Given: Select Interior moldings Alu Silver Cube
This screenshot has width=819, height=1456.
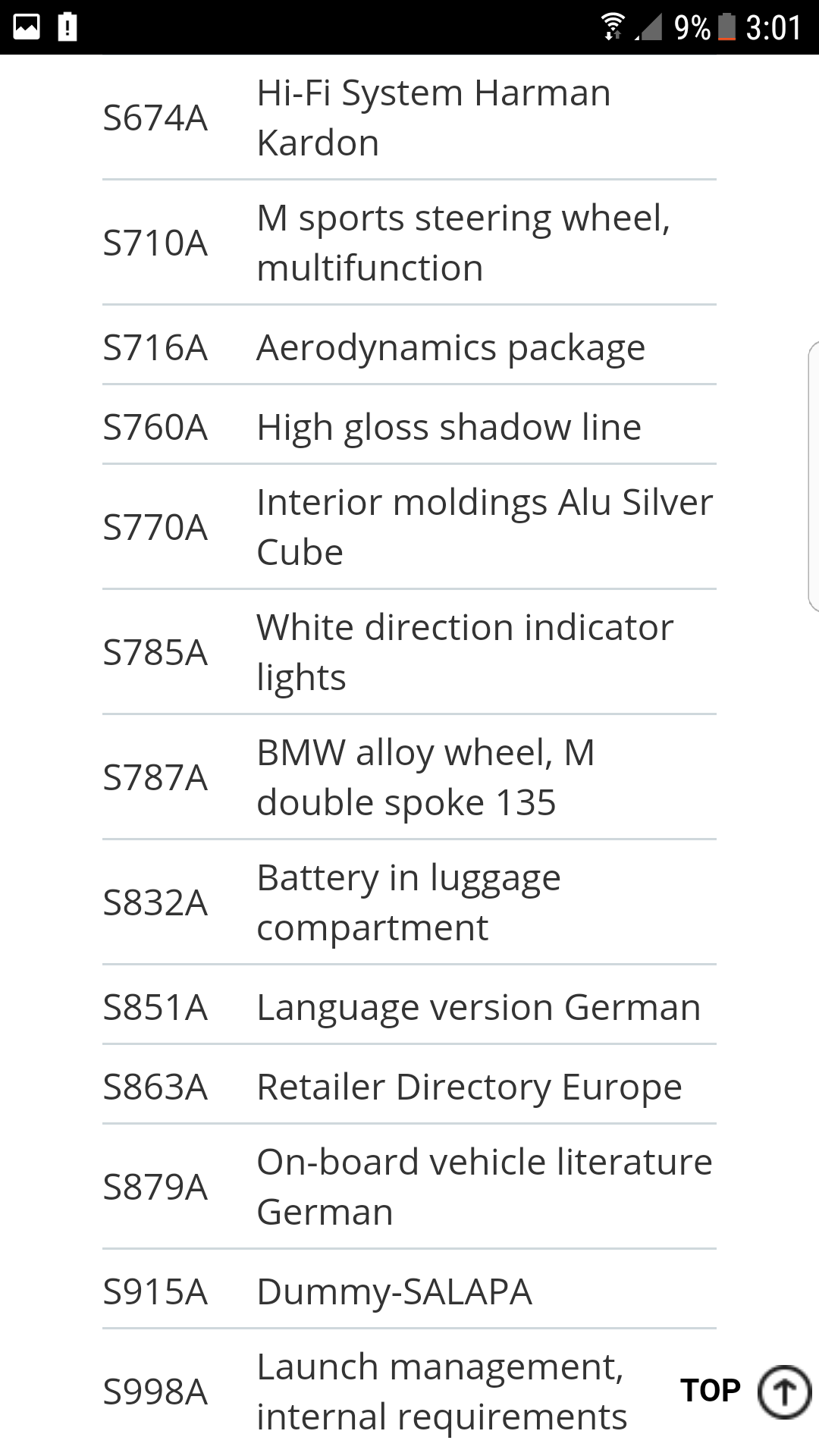Looking at the screenshot, I should point(484,527).
